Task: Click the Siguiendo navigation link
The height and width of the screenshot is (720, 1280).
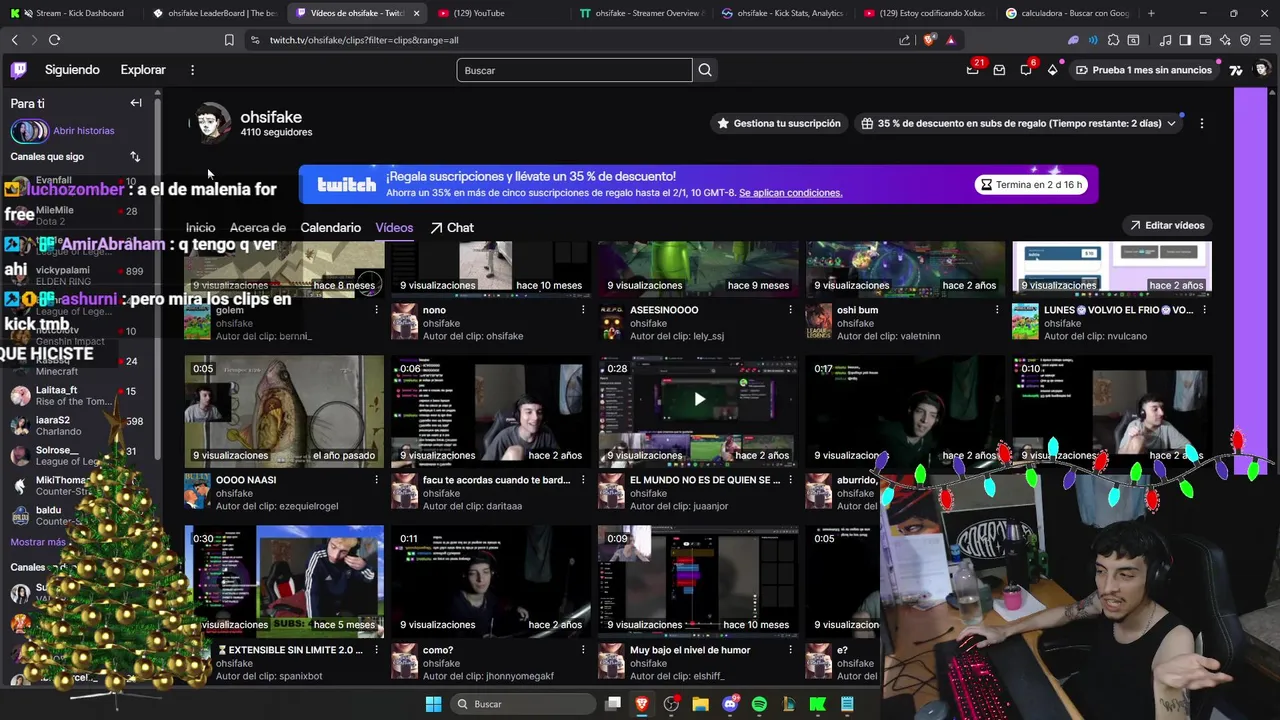Action: [x=72, y=70]
